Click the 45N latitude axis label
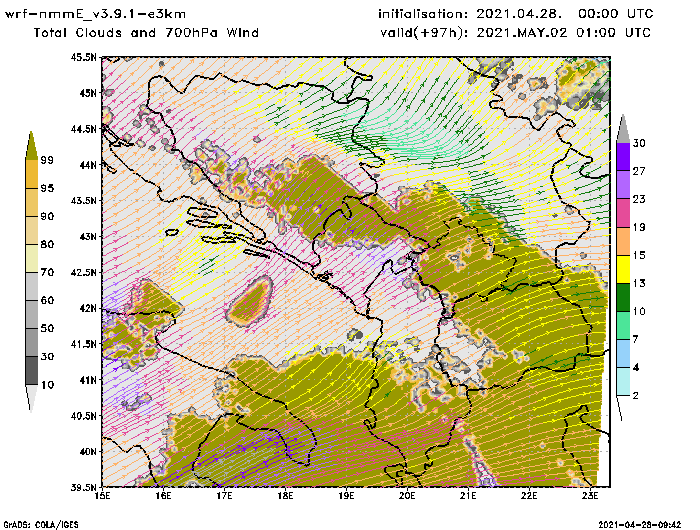The image size is (700, 530). (x=87, y=93)
